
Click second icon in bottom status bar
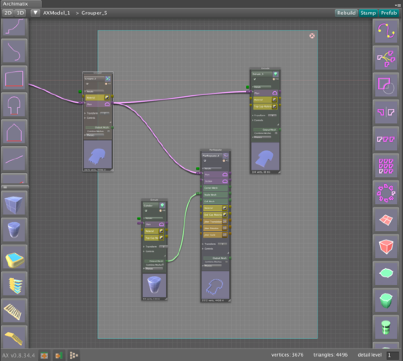click(x=59, y=356)
